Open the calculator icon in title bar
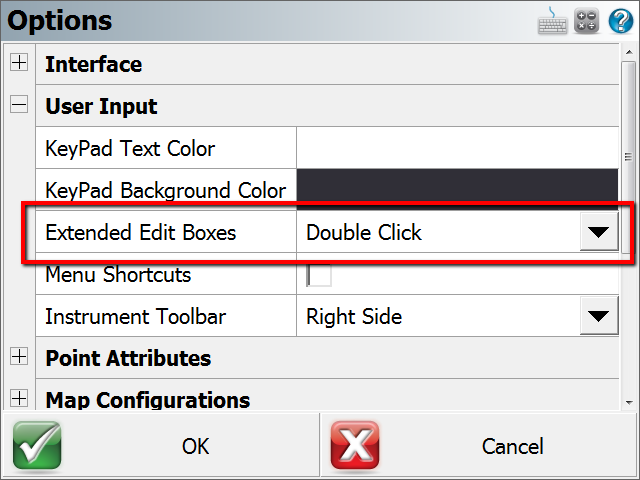640x480 pixels. (587, 21)
